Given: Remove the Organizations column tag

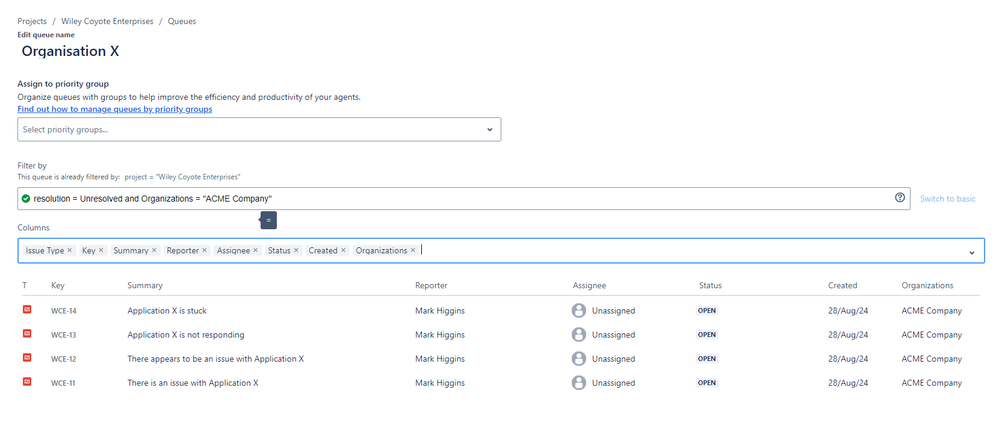Looking at the screenshot, I should 413,250.
